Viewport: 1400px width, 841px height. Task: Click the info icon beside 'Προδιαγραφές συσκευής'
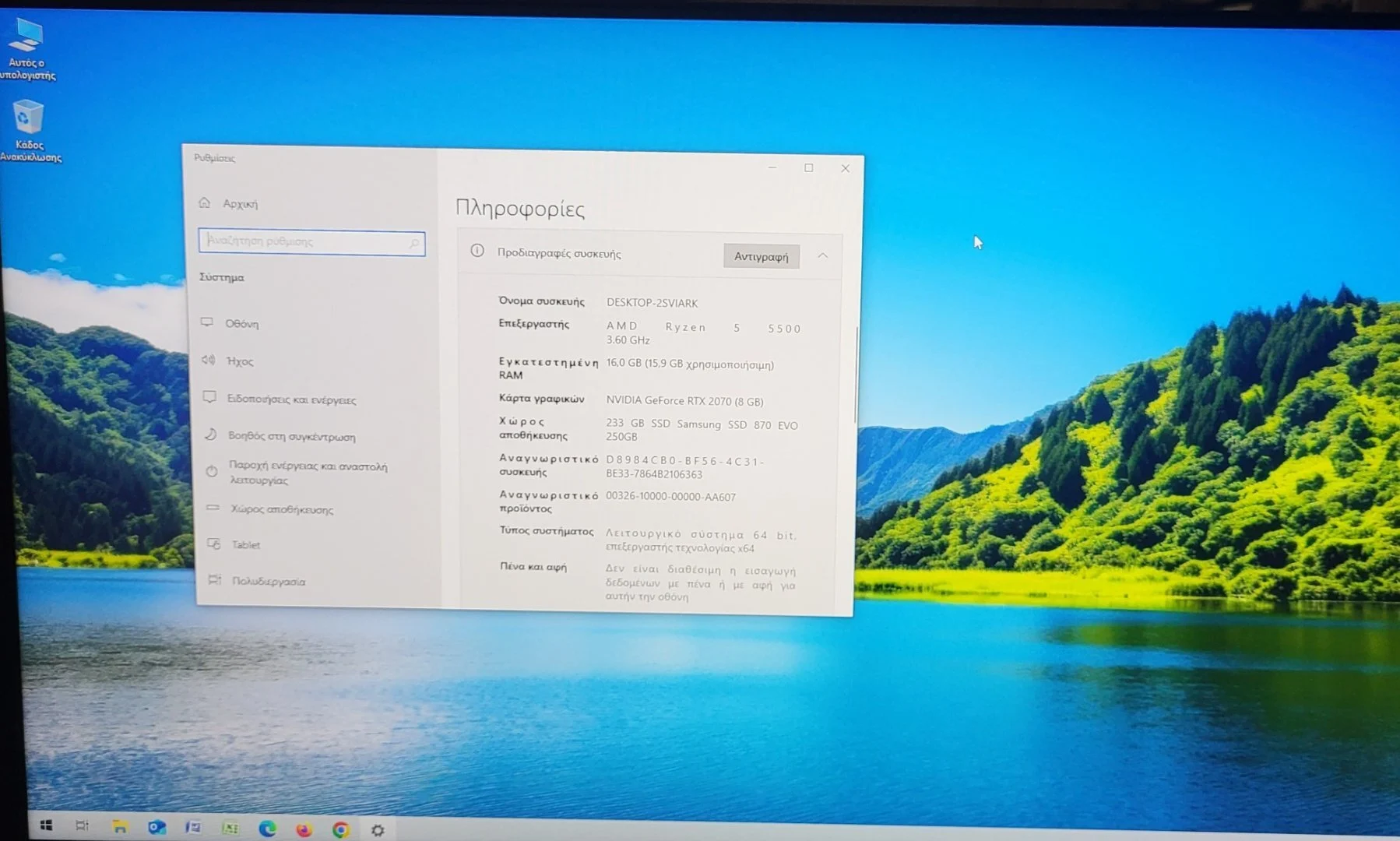pyautogui.click(x=477, y=251)
